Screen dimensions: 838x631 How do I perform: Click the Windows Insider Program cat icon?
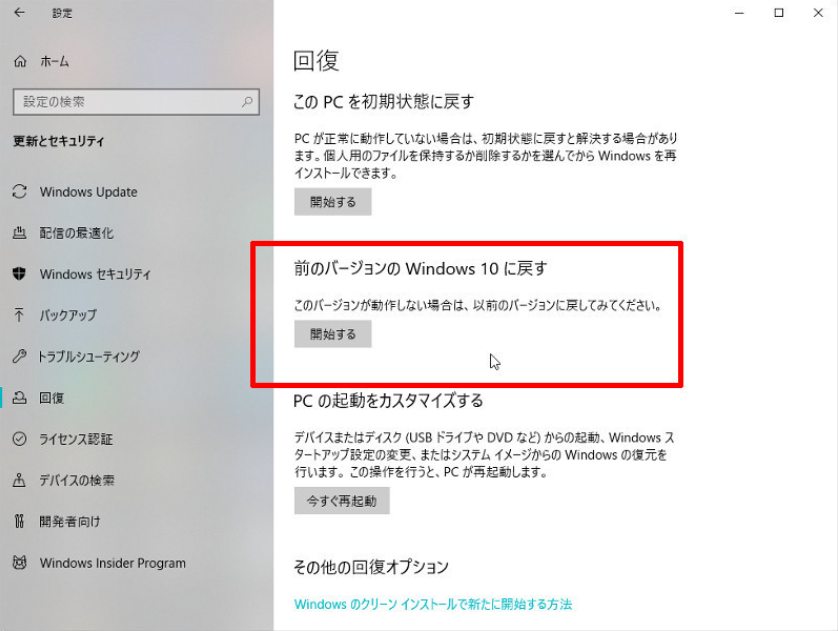tap(20, 563)
